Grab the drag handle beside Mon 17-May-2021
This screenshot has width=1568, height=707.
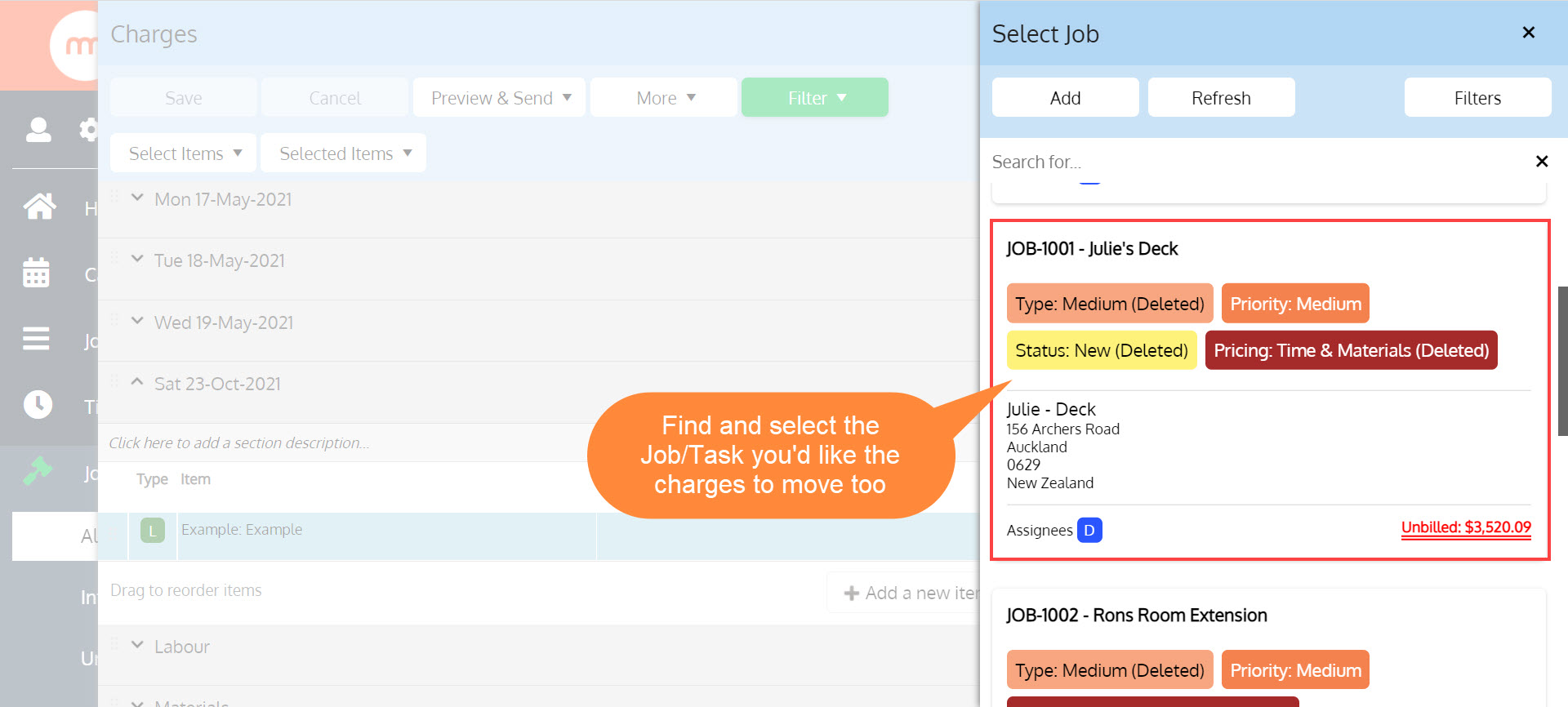point(114,197)
